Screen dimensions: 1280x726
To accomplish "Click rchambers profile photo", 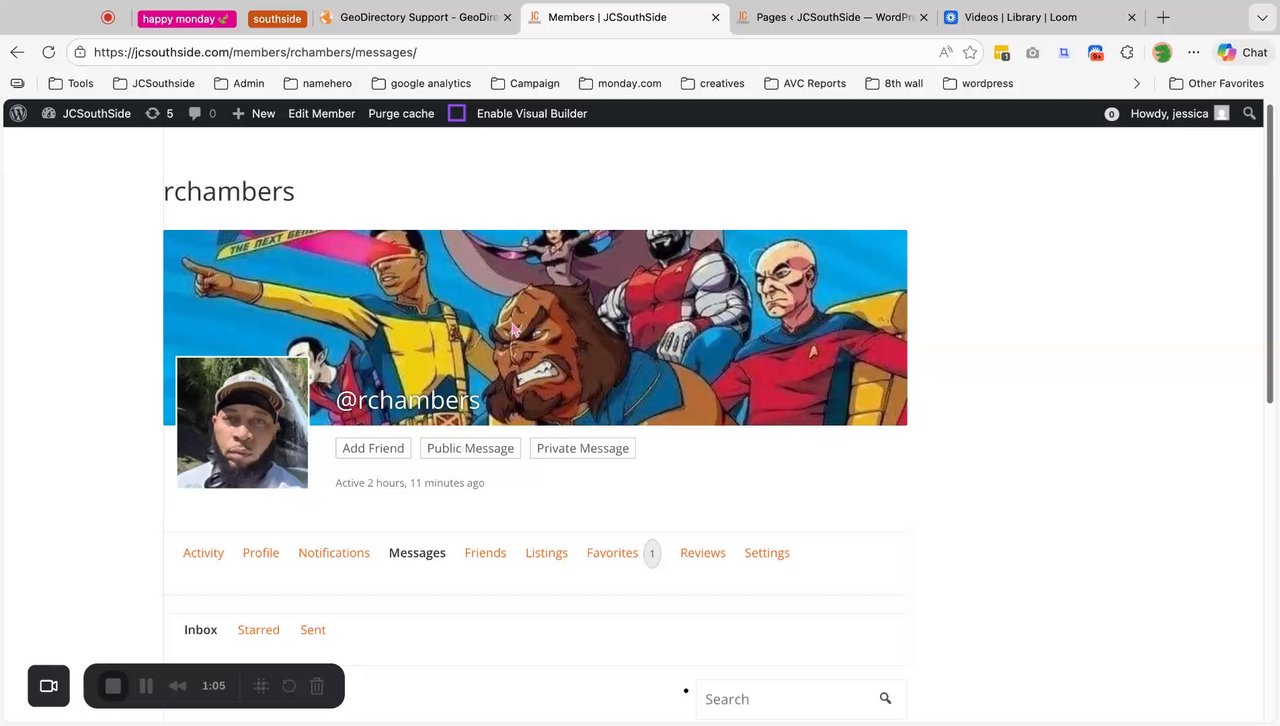I will (x=242, y=423).
